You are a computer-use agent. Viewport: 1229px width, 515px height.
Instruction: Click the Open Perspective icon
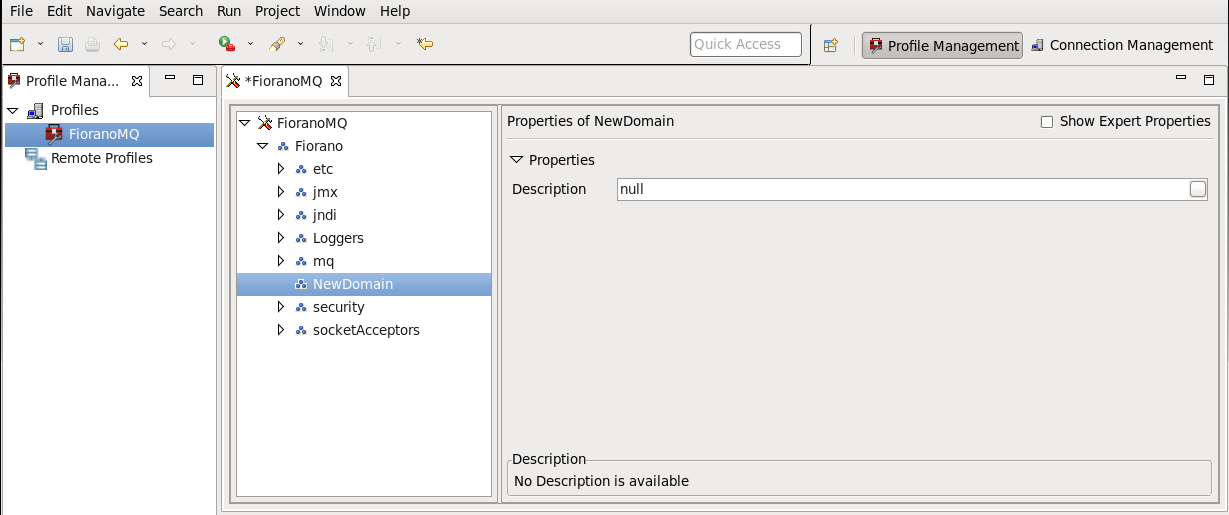(830, 45)
